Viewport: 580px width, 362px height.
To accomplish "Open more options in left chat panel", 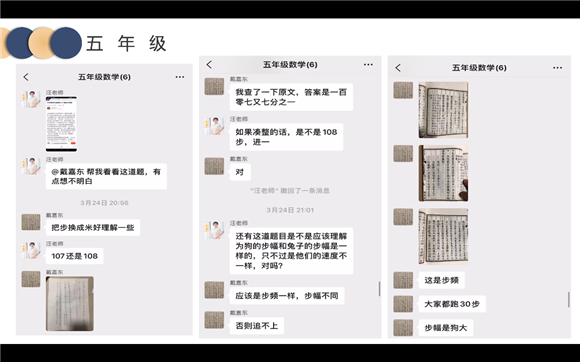I will (180, 77).
